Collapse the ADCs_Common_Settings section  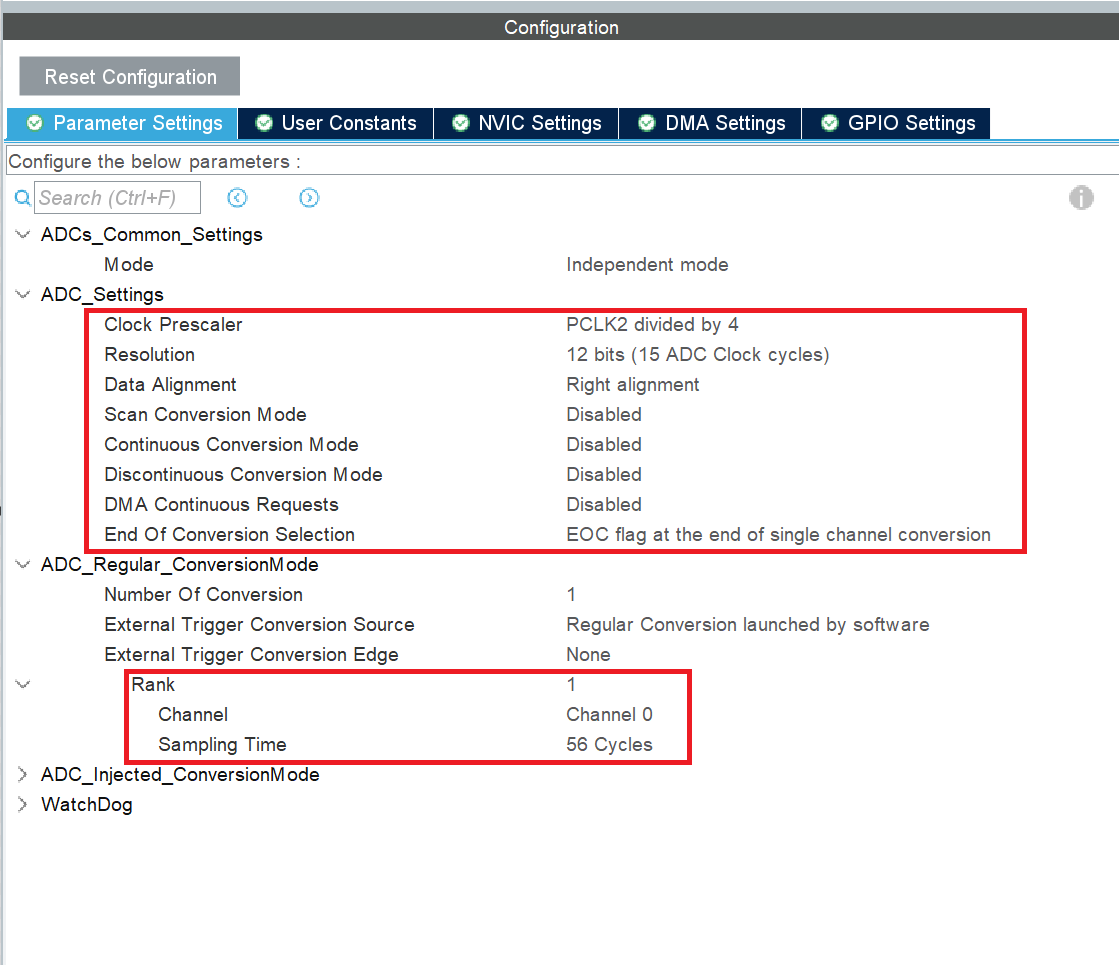coord(22,234)
